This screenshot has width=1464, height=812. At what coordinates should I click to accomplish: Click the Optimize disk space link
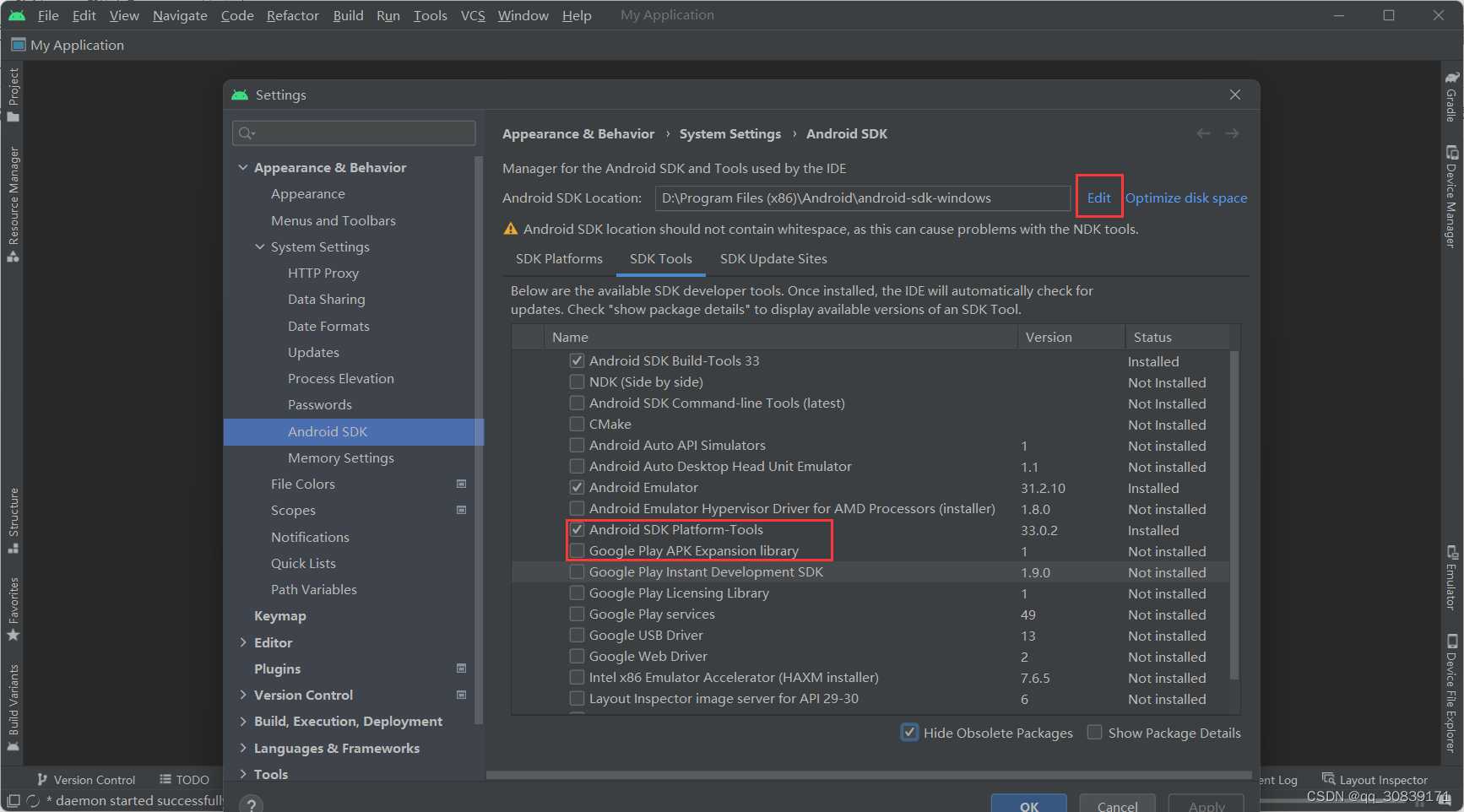[x=1186, y=198]
